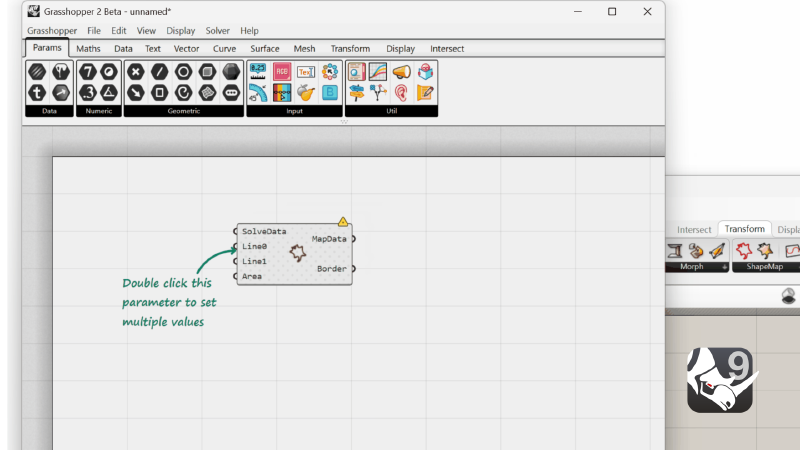Pick the colour gradient input icon
Image resolution: width=800 pixels, height=450 pixels.
tap(282, 93)
